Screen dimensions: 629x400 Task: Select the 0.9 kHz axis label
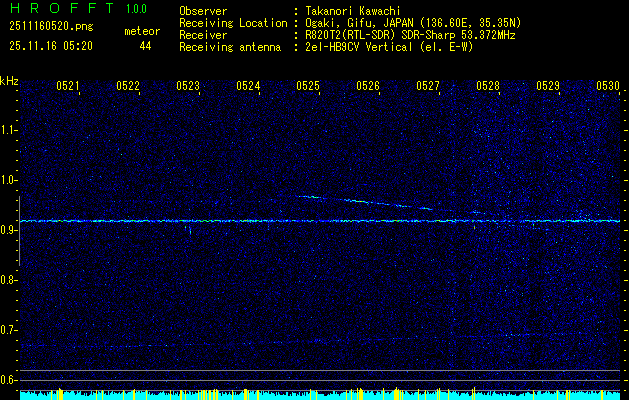pyautogui.click(x=8, y=230)
